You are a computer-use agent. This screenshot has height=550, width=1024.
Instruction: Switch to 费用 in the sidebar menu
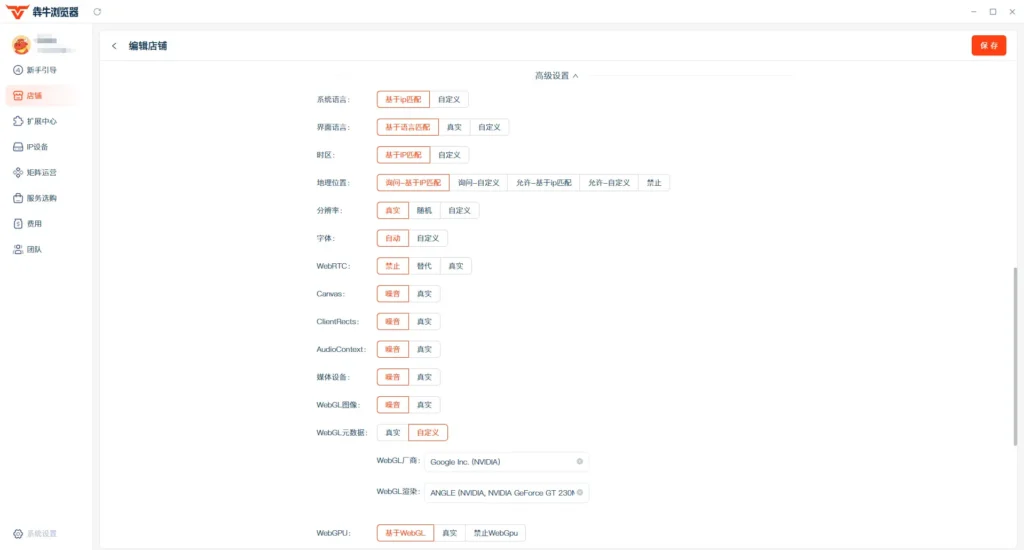[28, 223]
